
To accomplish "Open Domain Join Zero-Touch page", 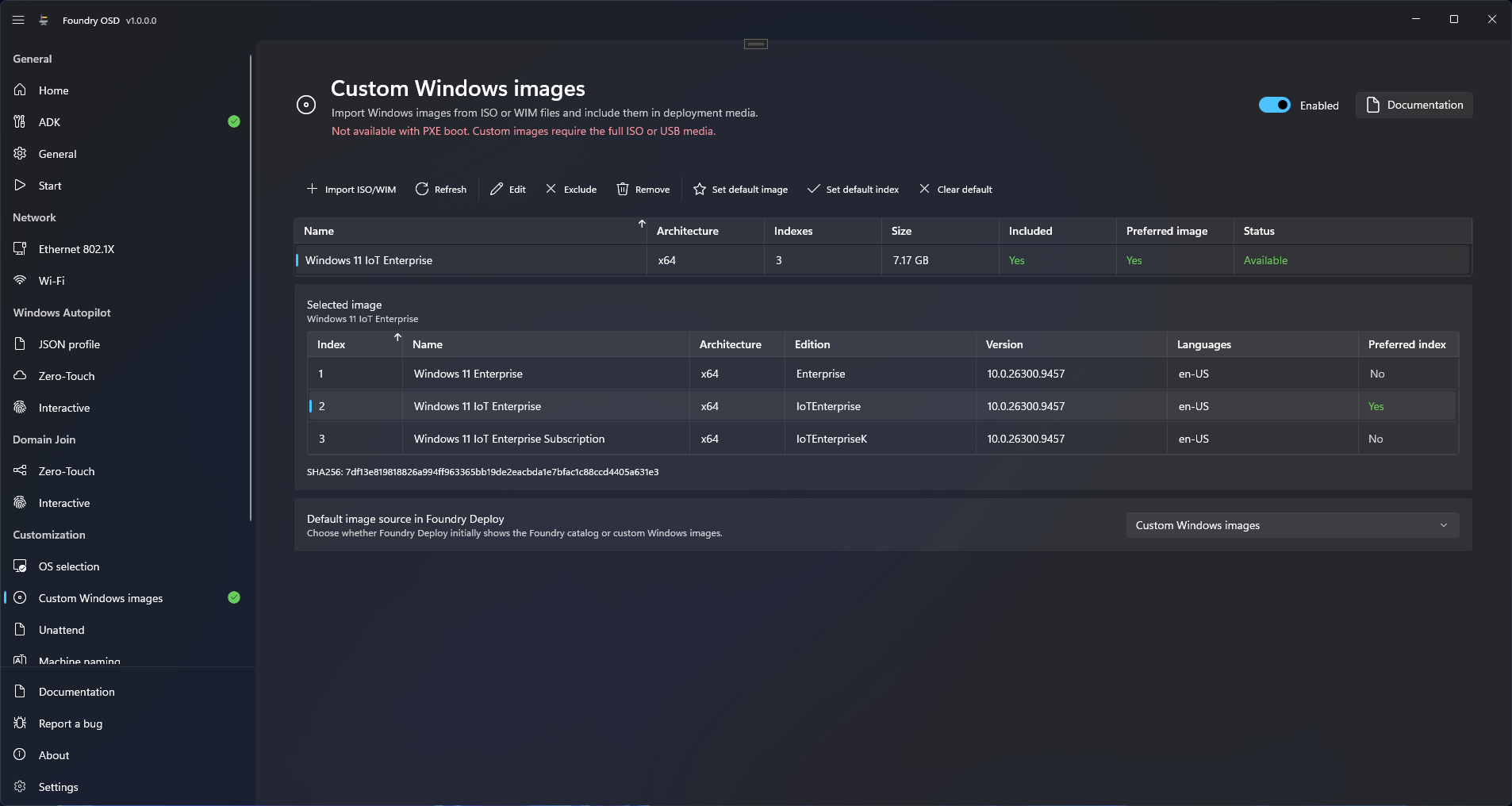I will (127, 471).
